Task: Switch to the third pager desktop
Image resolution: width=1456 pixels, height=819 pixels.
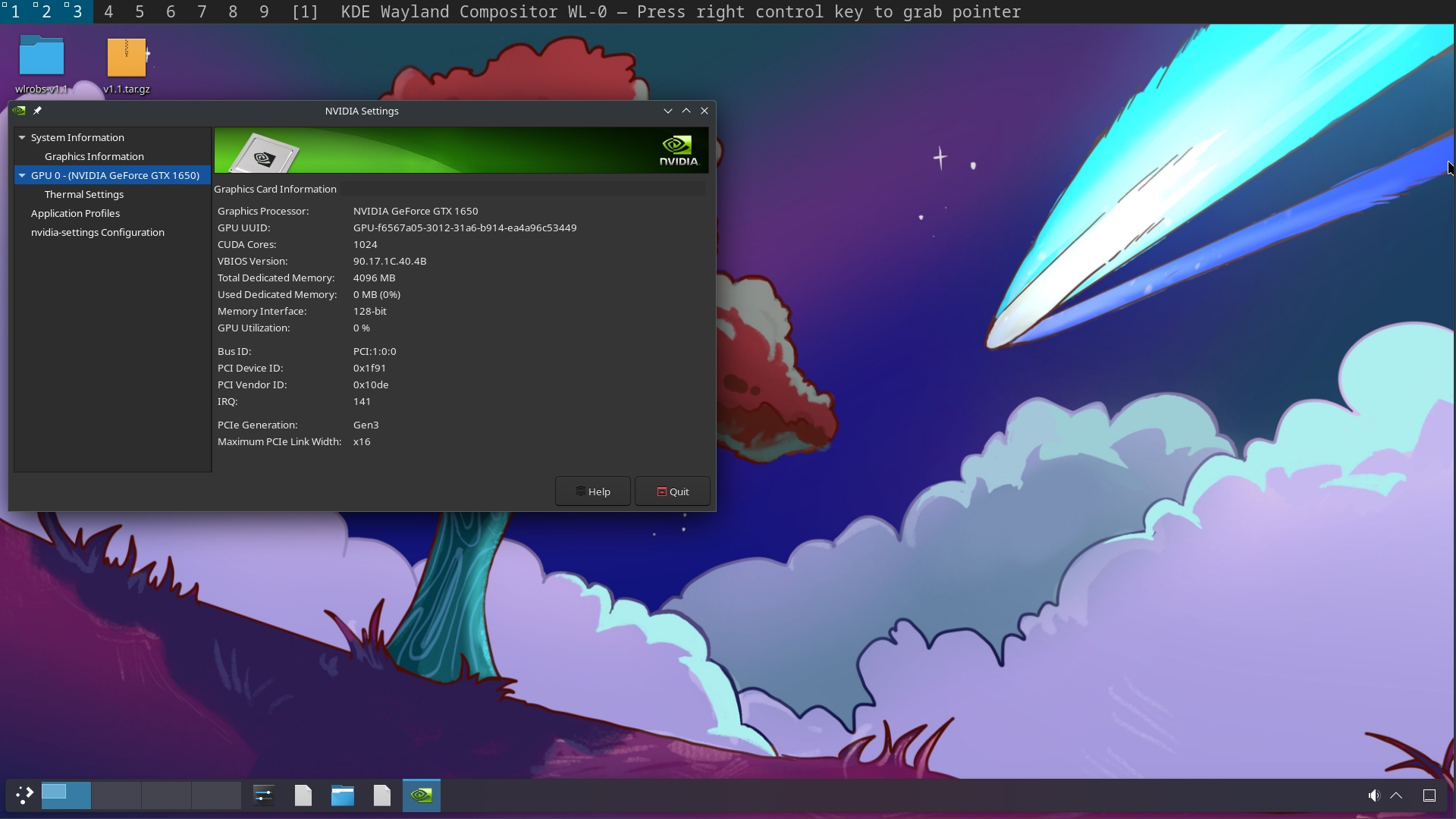Action: click(166, 795)
